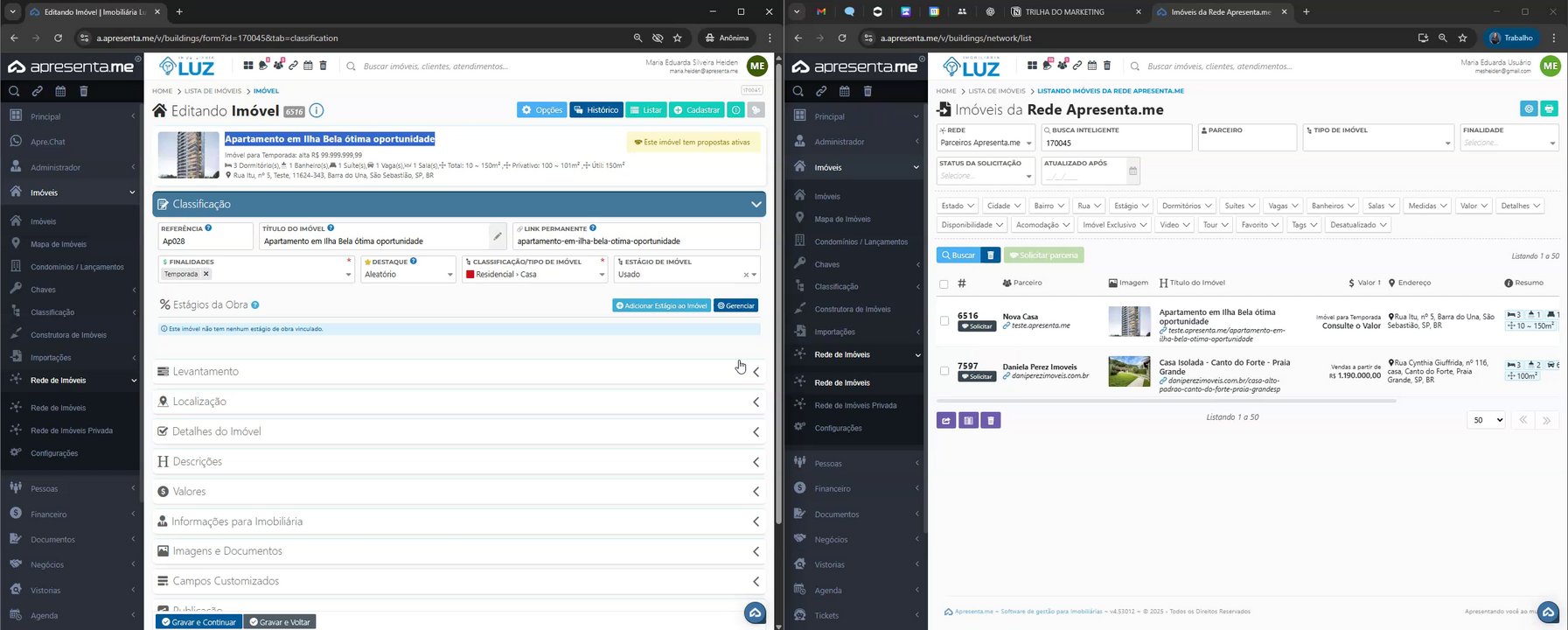1568x630 pixels.
Task: Click the Solicitar badge under listing 6516
Action: (977, 326)
